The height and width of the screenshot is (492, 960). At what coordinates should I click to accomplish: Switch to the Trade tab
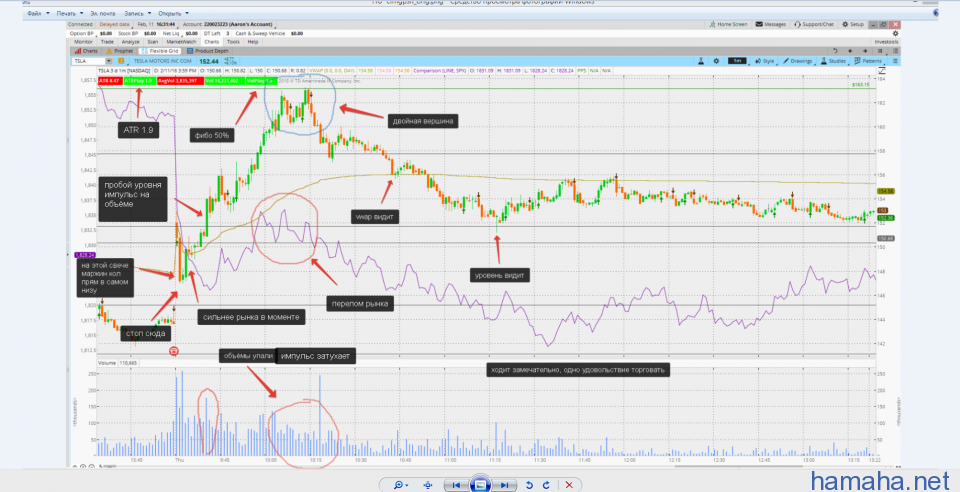pos(107,42)
